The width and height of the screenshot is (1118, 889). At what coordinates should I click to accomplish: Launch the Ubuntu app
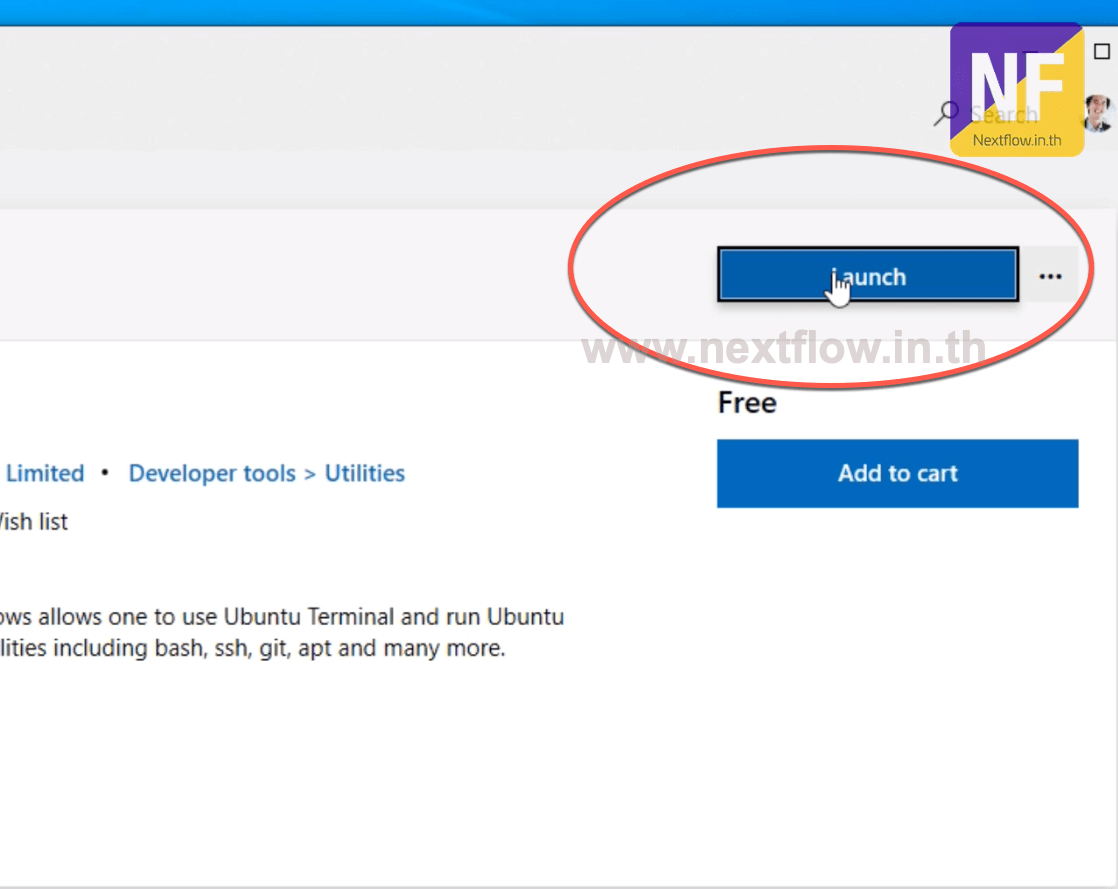click(868, 275)
